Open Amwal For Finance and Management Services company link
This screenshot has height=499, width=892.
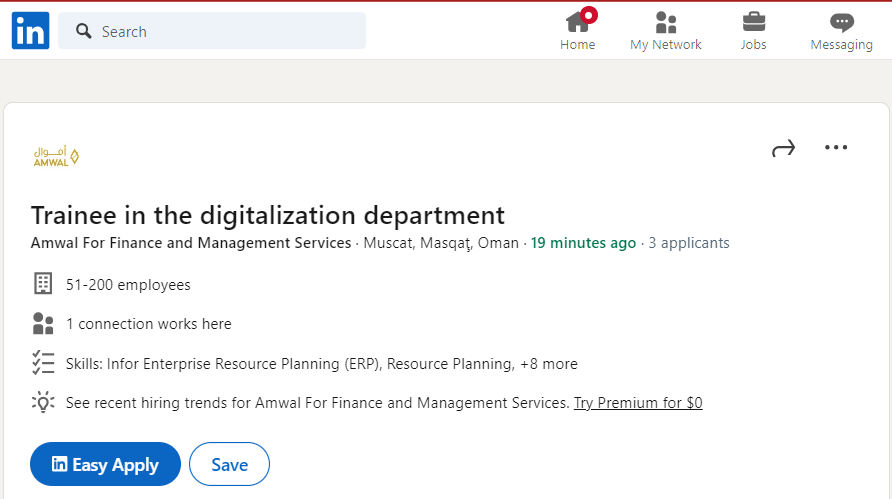click(x=191, y=243)
